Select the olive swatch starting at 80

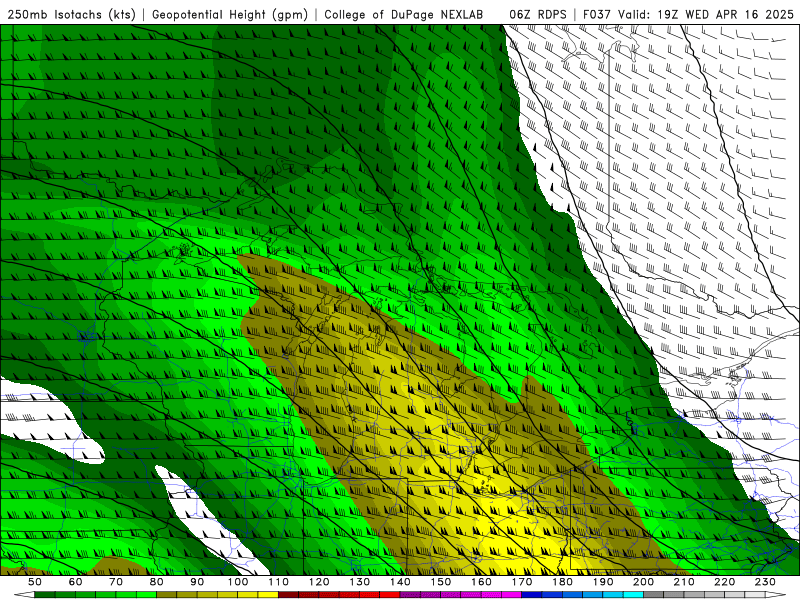click(x=166, y=595)
